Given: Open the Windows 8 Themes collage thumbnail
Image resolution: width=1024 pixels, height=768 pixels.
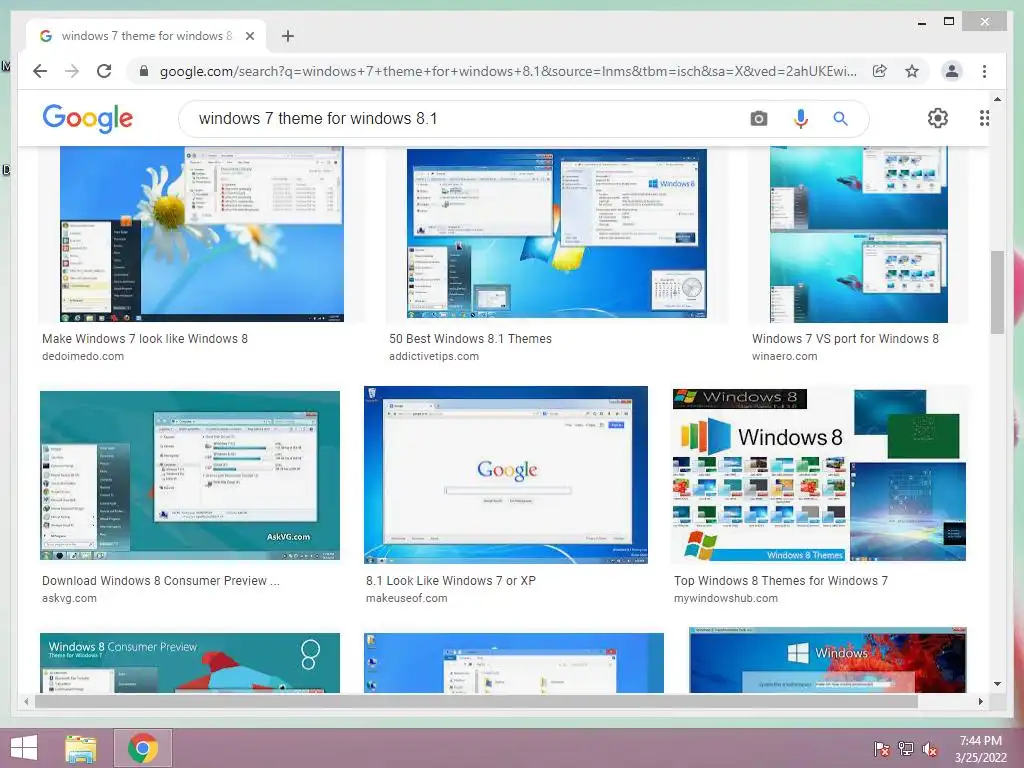Looking at the screenshot, I should [x=819, y=475].
